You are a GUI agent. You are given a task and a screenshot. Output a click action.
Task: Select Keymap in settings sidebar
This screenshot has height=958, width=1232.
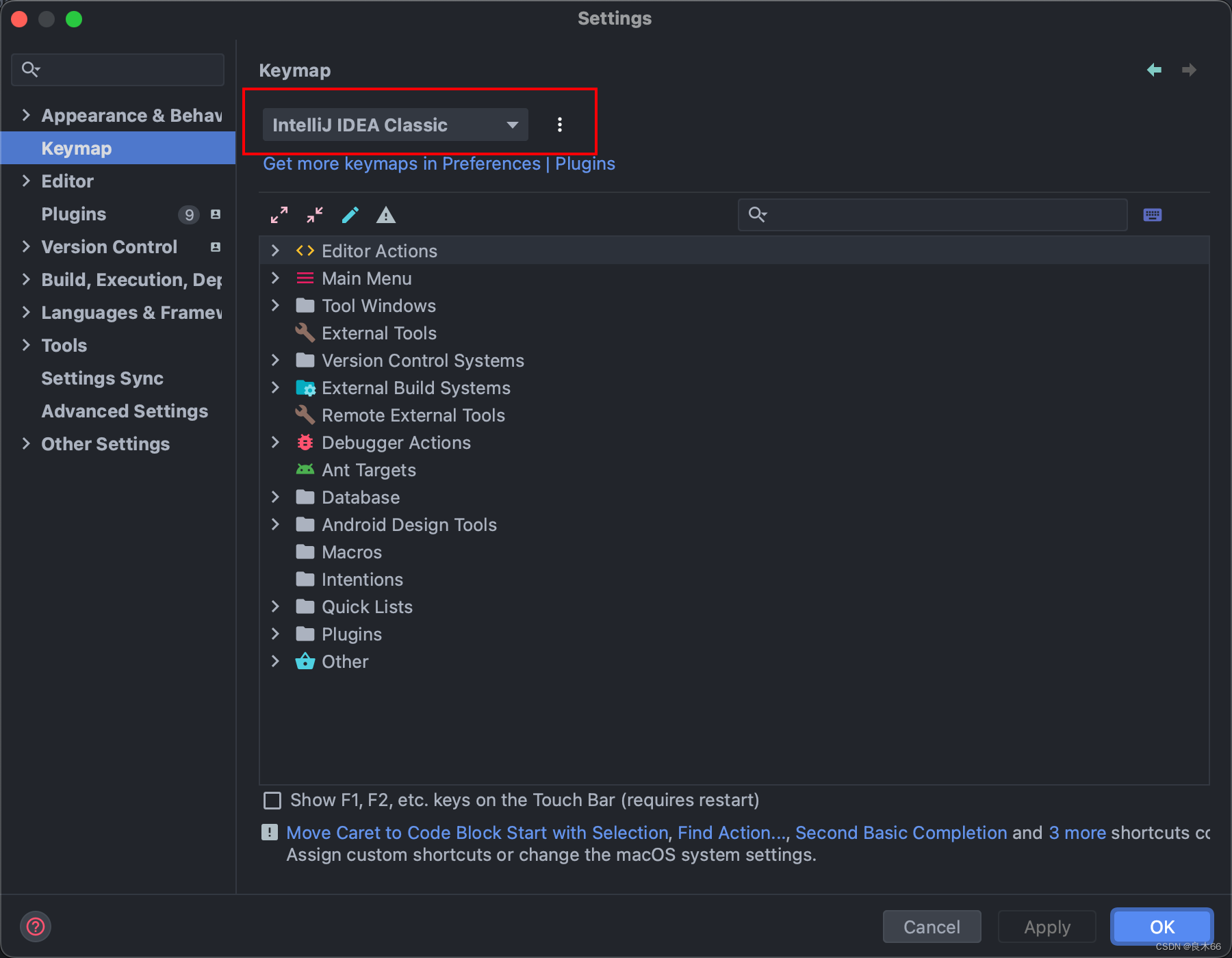(118, 148)
